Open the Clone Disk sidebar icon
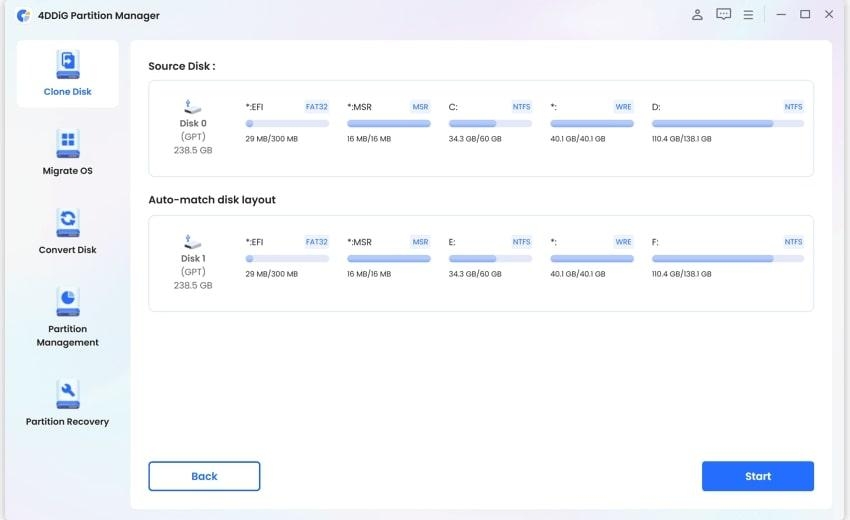This screenshot has width=850, height=520. [x=68, y=65]
